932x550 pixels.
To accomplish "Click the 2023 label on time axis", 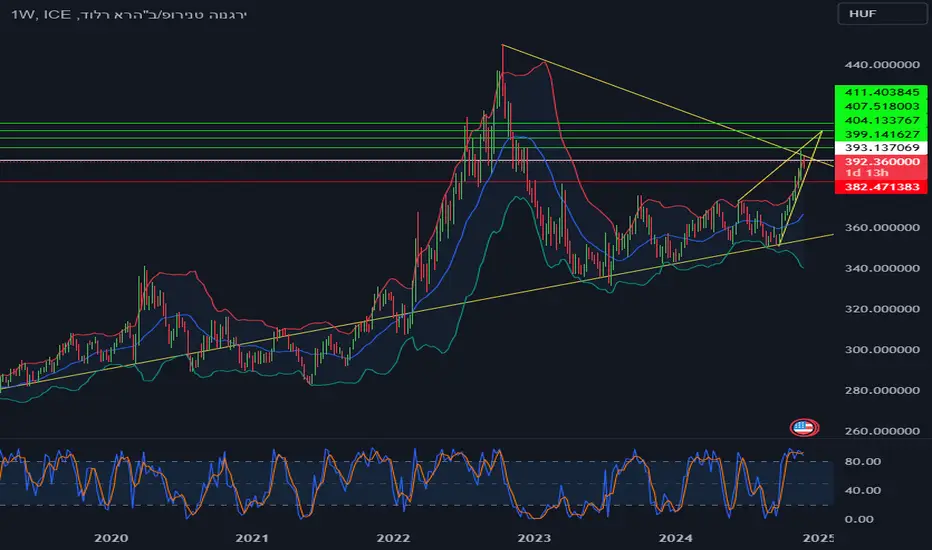I will tap(534, 538).
